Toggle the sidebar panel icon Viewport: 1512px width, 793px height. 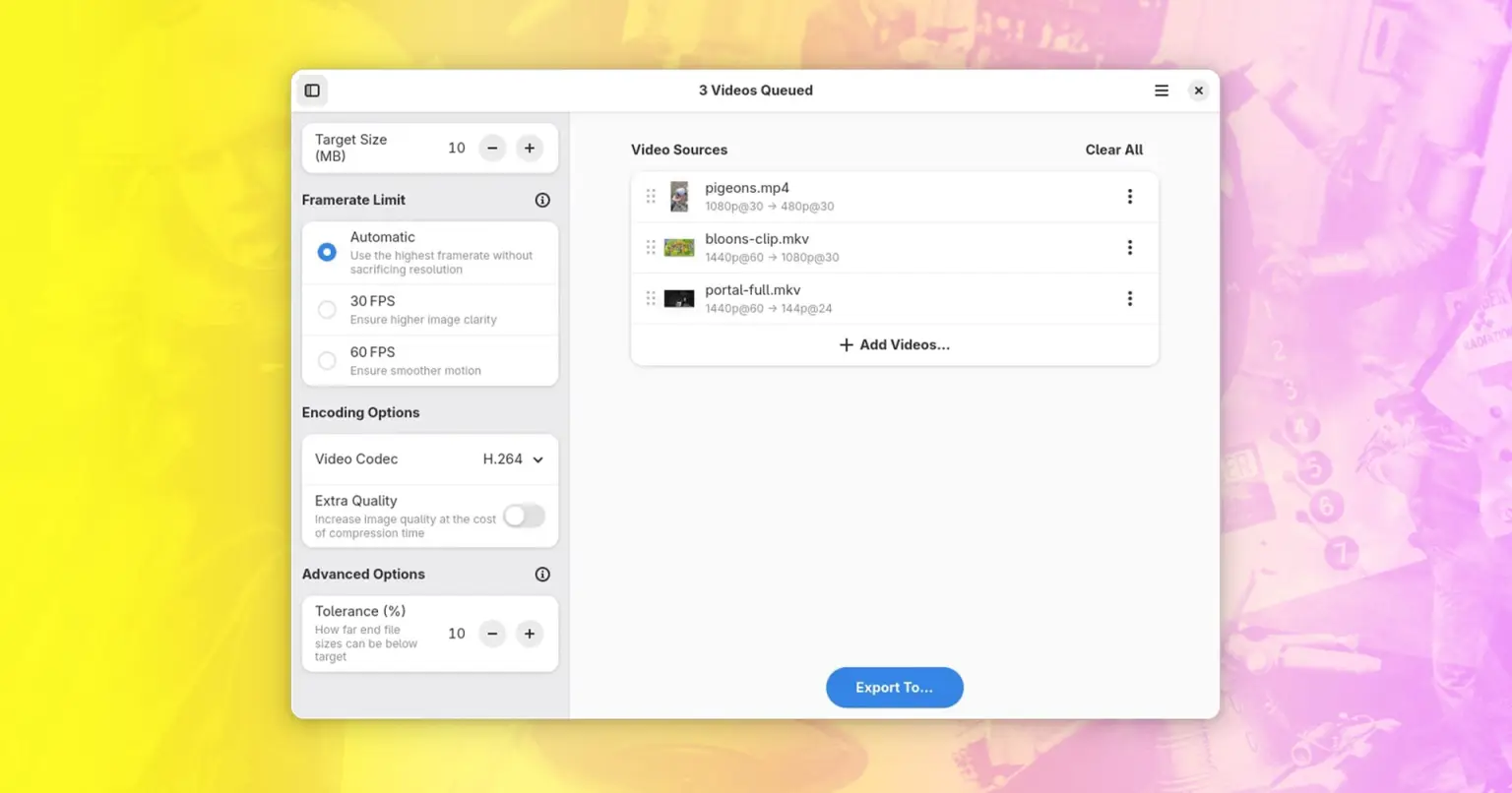coord(312,91)
